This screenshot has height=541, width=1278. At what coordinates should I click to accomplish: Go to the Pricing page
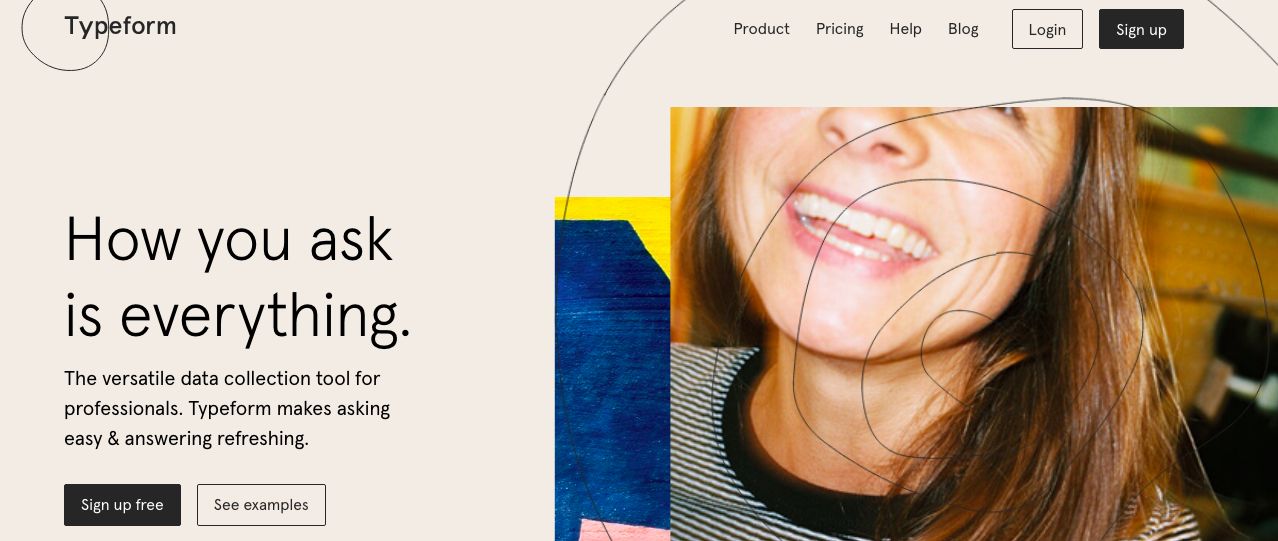coord(839,29)
